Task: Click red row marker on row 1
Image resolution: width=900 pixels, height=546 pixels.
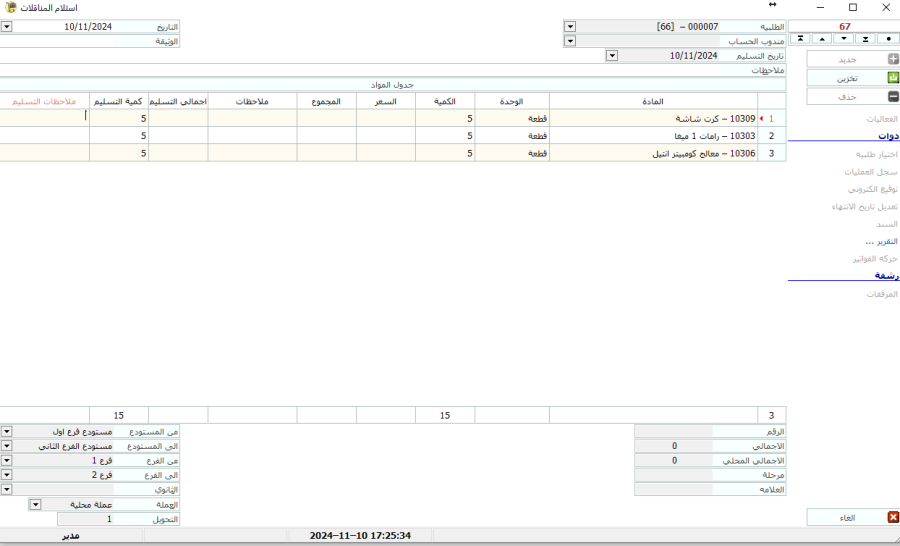Action: (x=761, y=118)
